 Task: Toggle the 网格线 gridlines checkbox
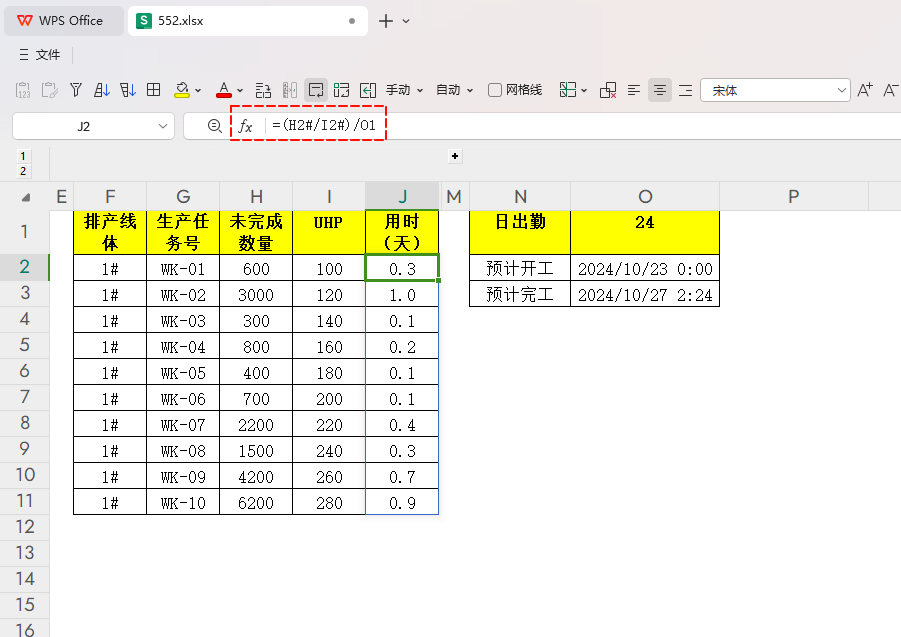[x=495, y=90]
